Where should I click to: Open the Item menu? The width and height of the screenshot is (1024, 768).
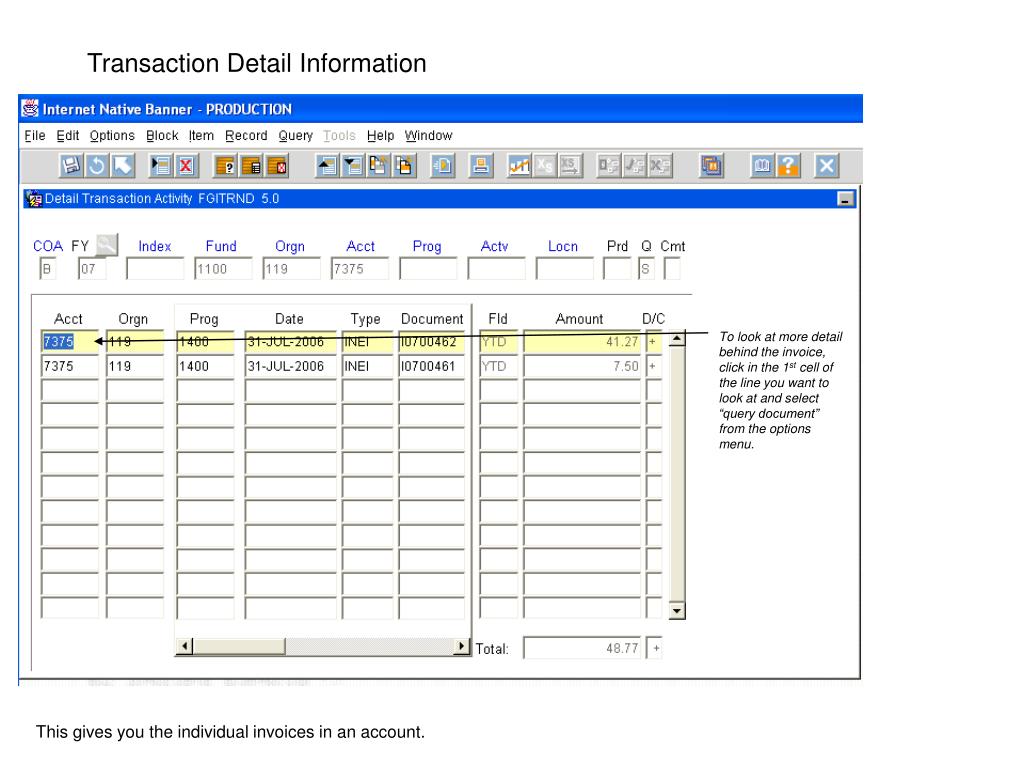pyautogui.click(x=201, y=135)
